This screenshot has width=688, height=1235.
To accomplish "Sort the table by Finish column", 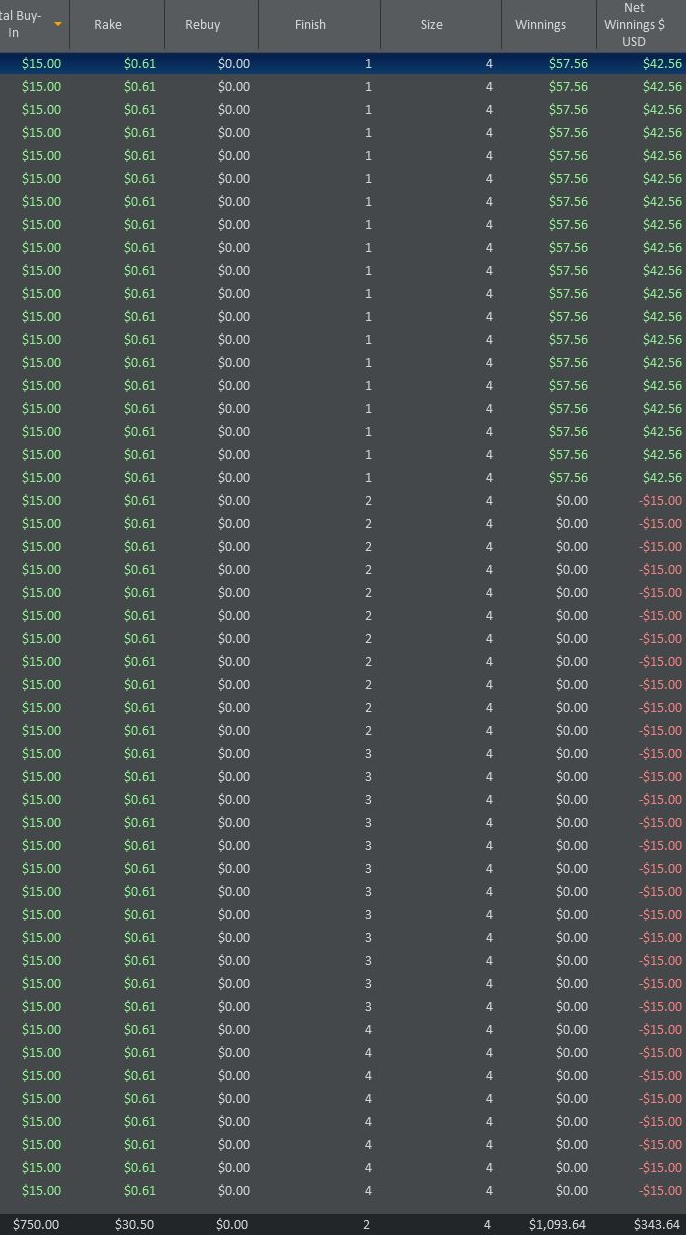I will 310,25.
